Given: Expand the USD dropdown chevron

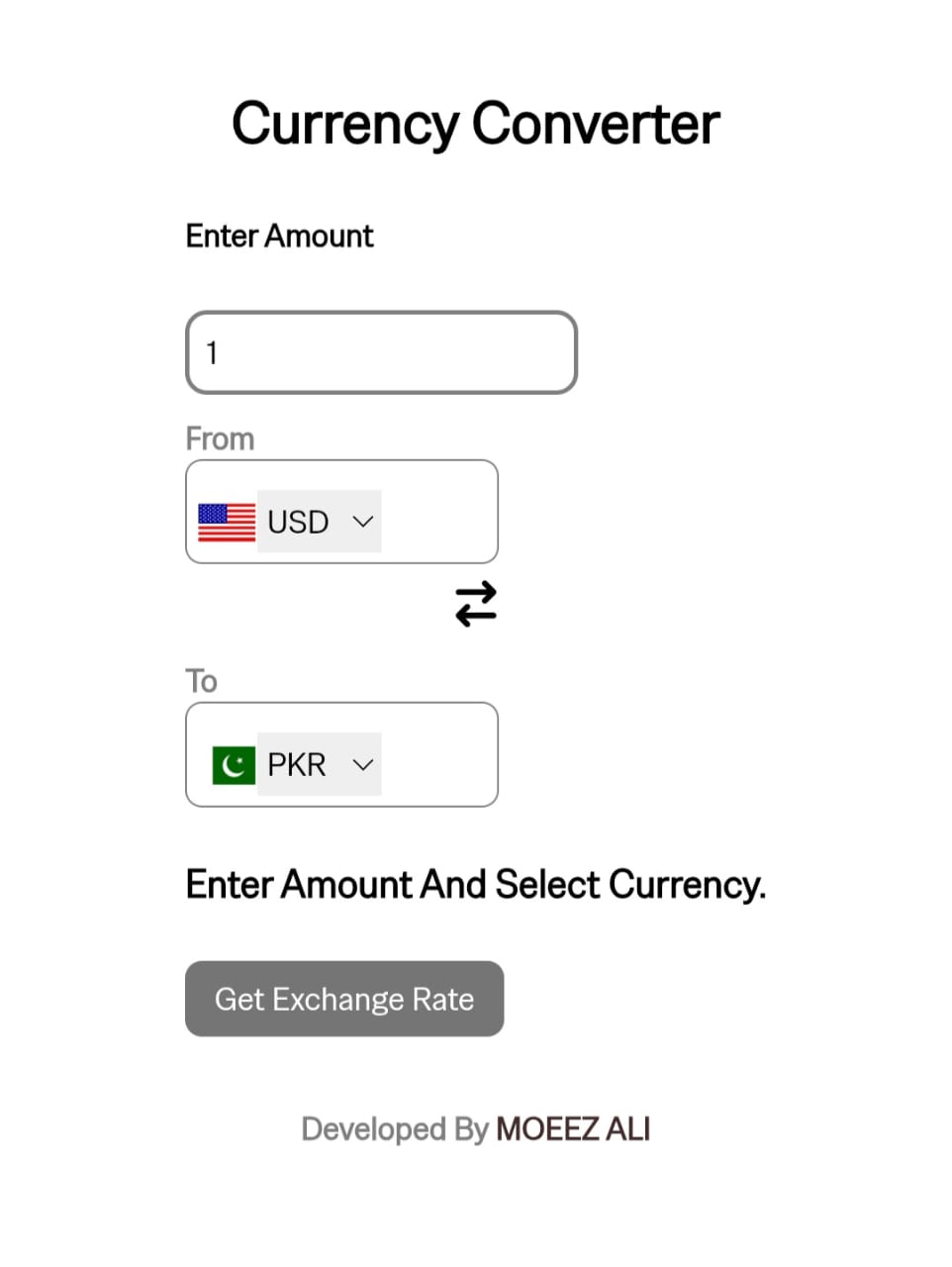Looking at the screenshot, I should click(363, 521).
